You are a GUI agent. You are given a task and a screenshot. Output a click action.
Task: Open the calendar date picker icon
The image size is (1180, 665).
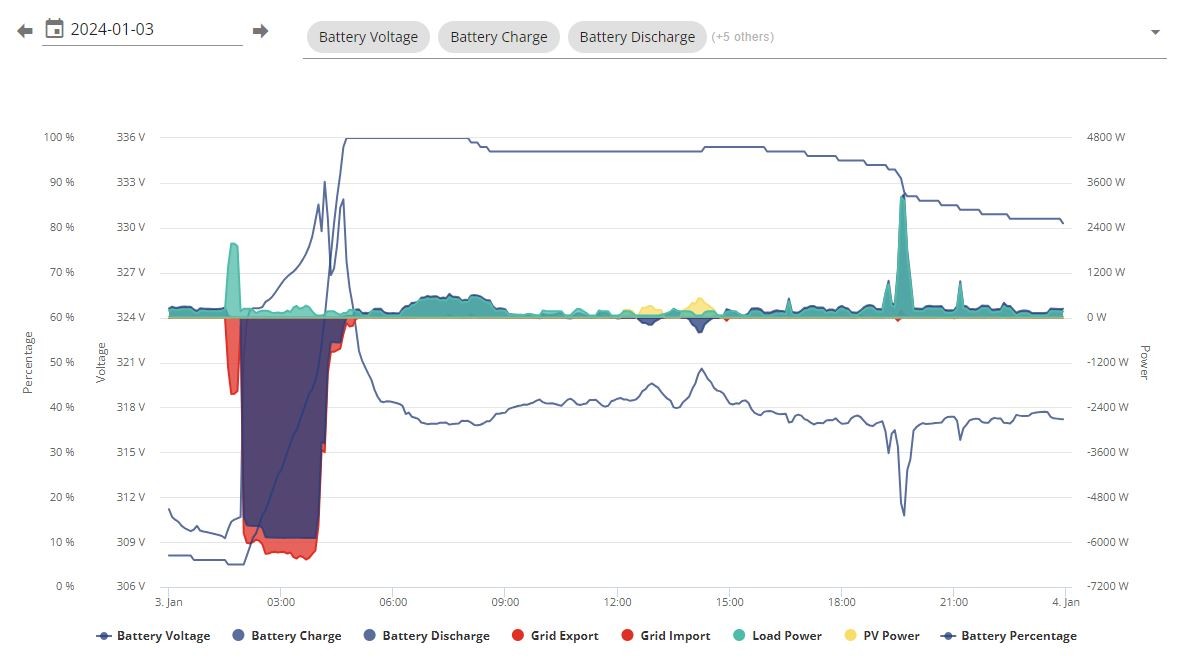(54, 29)
